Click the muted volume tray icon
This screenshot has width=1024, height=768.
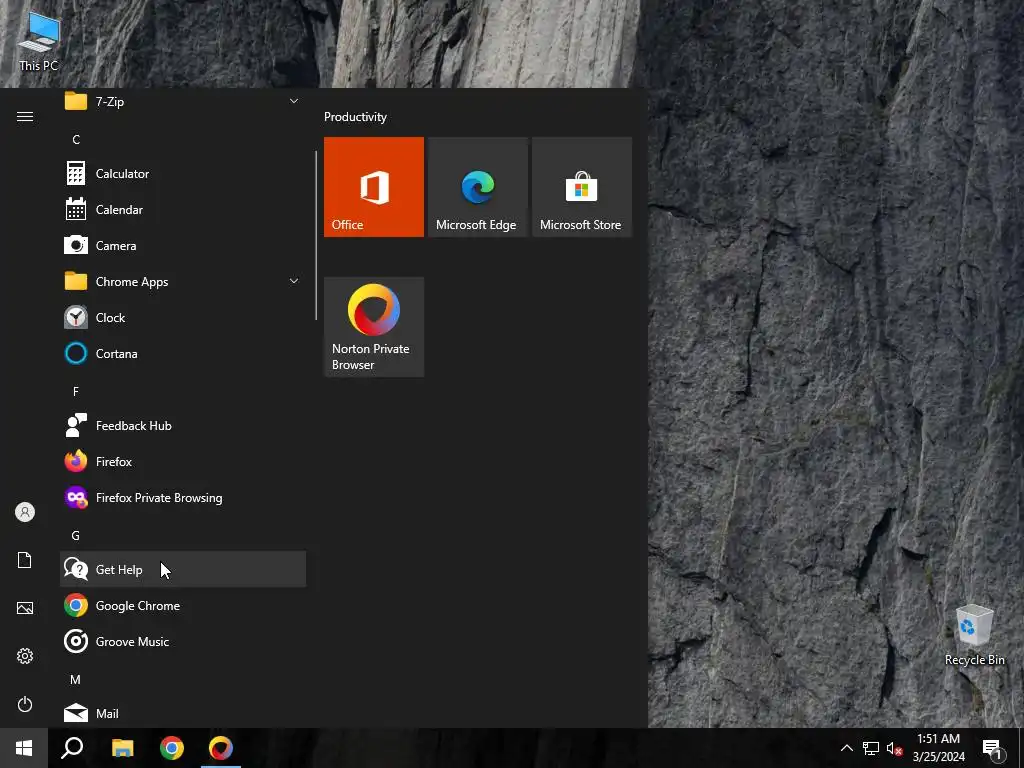click(894, 748)
